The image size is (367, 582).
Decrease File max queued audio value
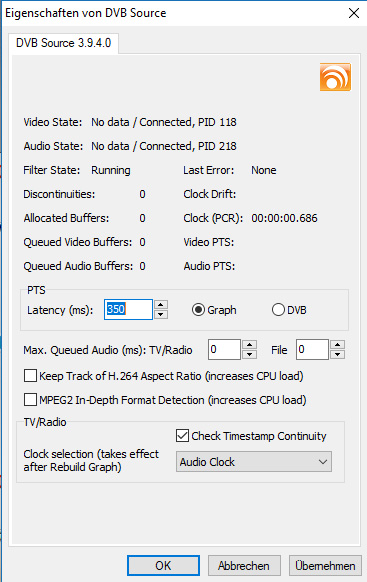click(338, 354)
